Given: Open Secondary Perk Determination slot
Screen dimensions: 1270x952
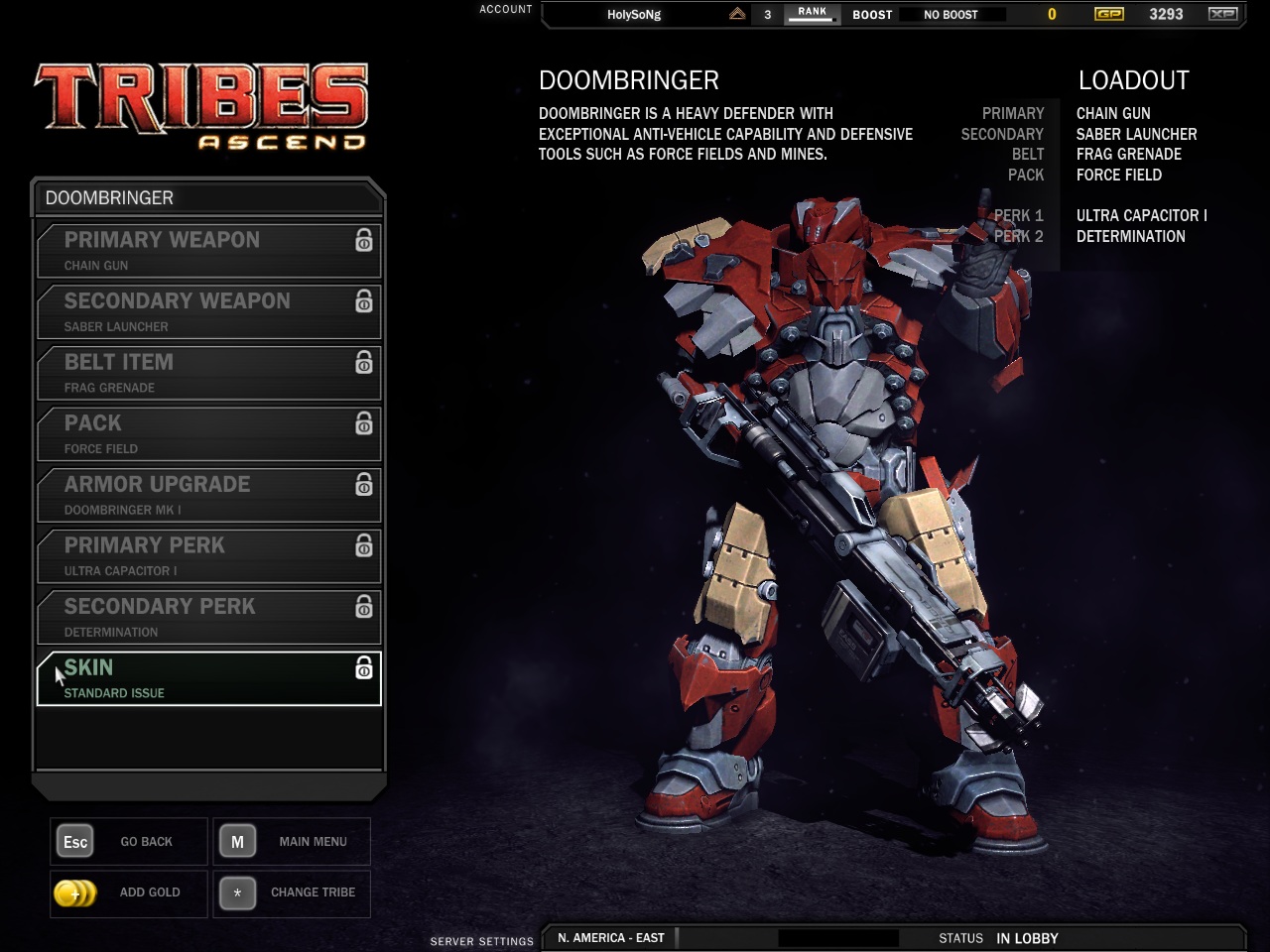Looking at the screenshot, I should click(x=208, y=617).
